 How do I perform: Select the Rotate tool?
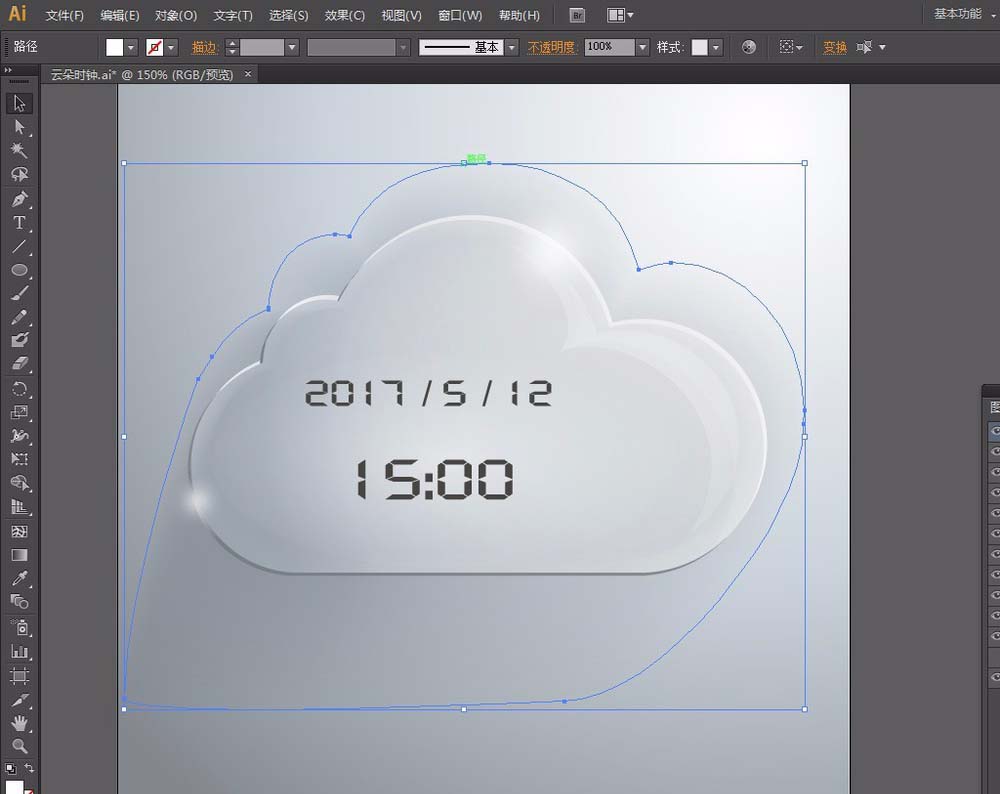tap(19, 388)
